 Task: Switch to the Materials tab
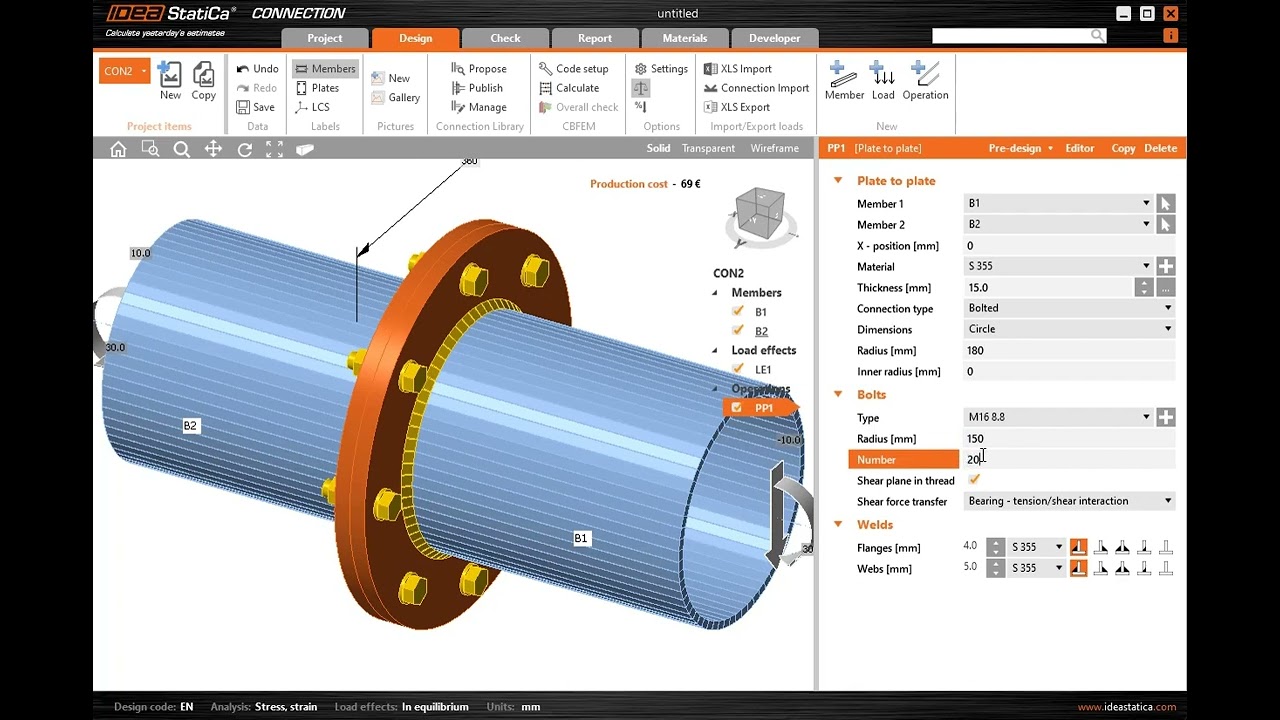click(685, 38)
